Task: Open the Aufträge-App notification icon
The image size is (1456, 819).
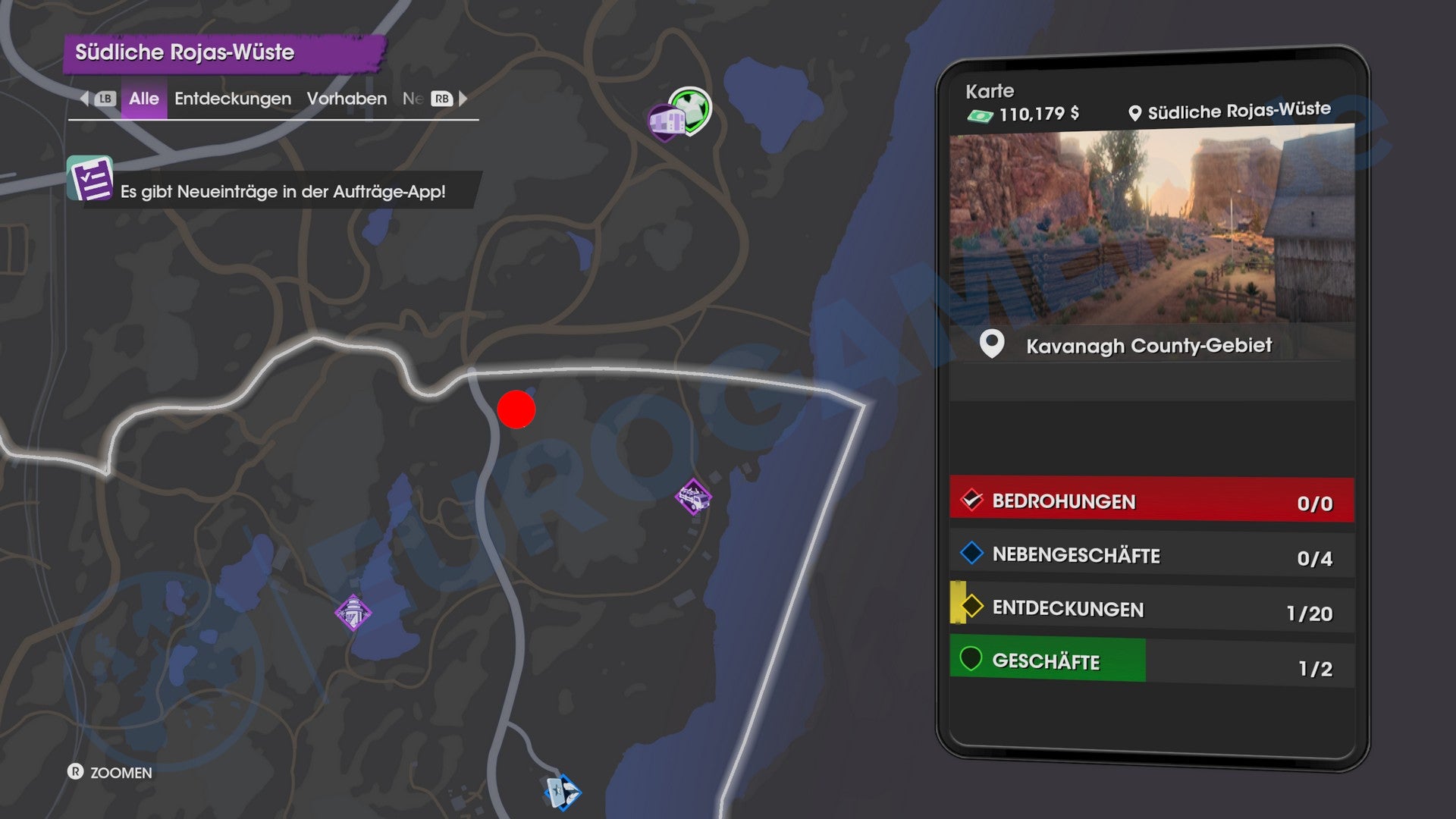Action: (90, 179)
